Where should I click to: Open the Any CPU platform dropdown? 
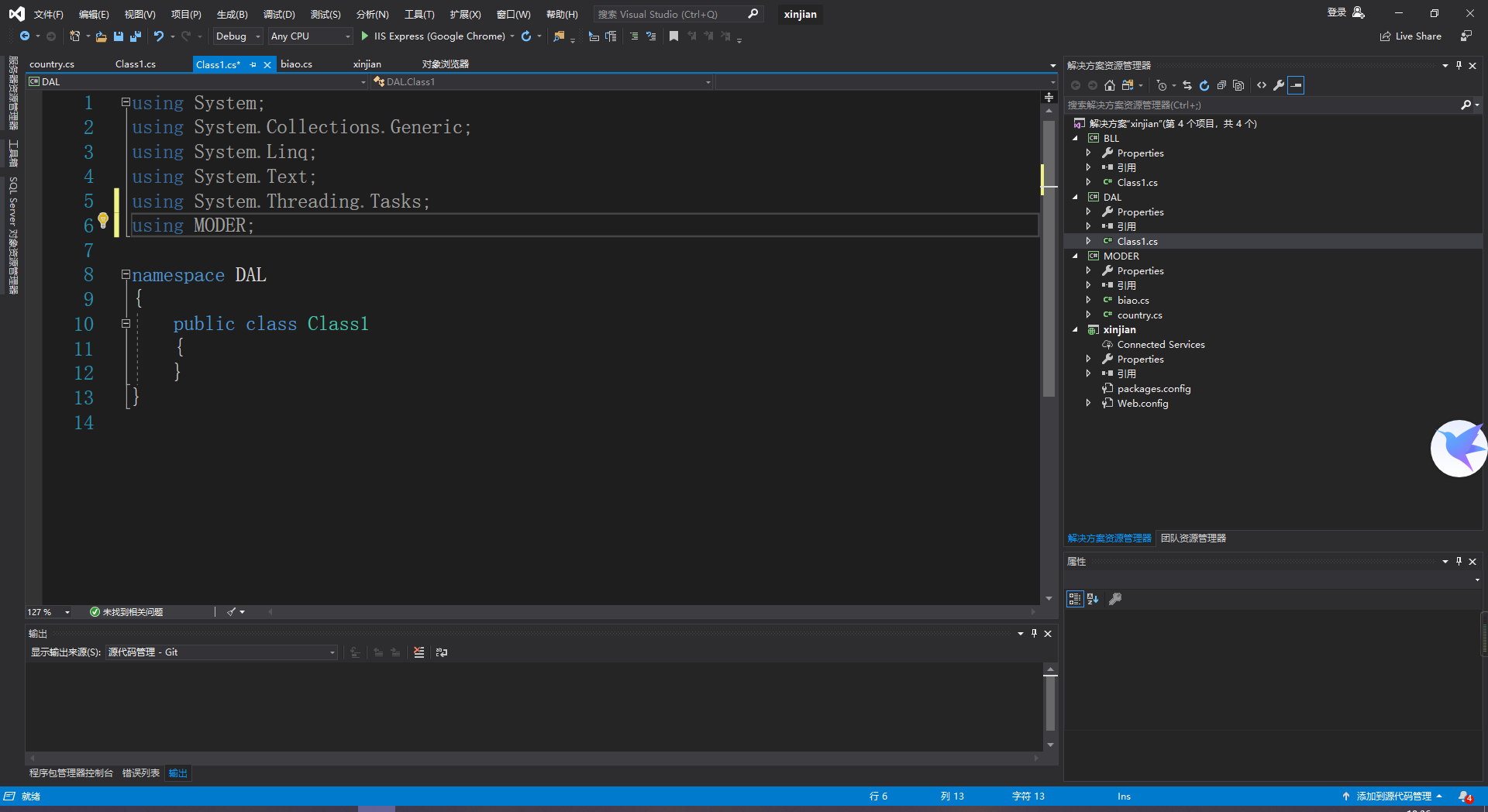(x=310, y=36)
